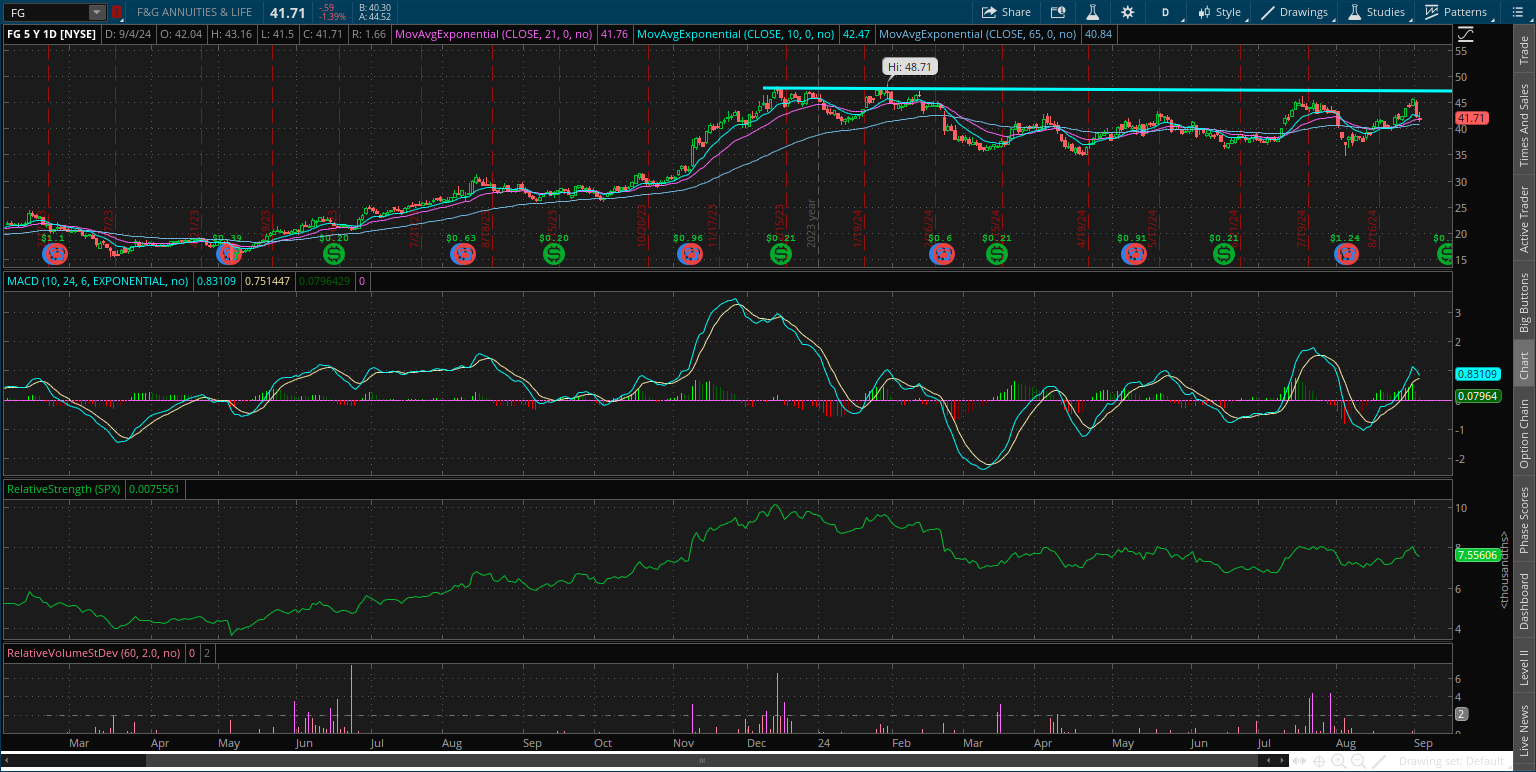This screenshot has width=1536, height=772.
Task: Click the 41.71 current price tag on axis
Action: point(1472,118)
